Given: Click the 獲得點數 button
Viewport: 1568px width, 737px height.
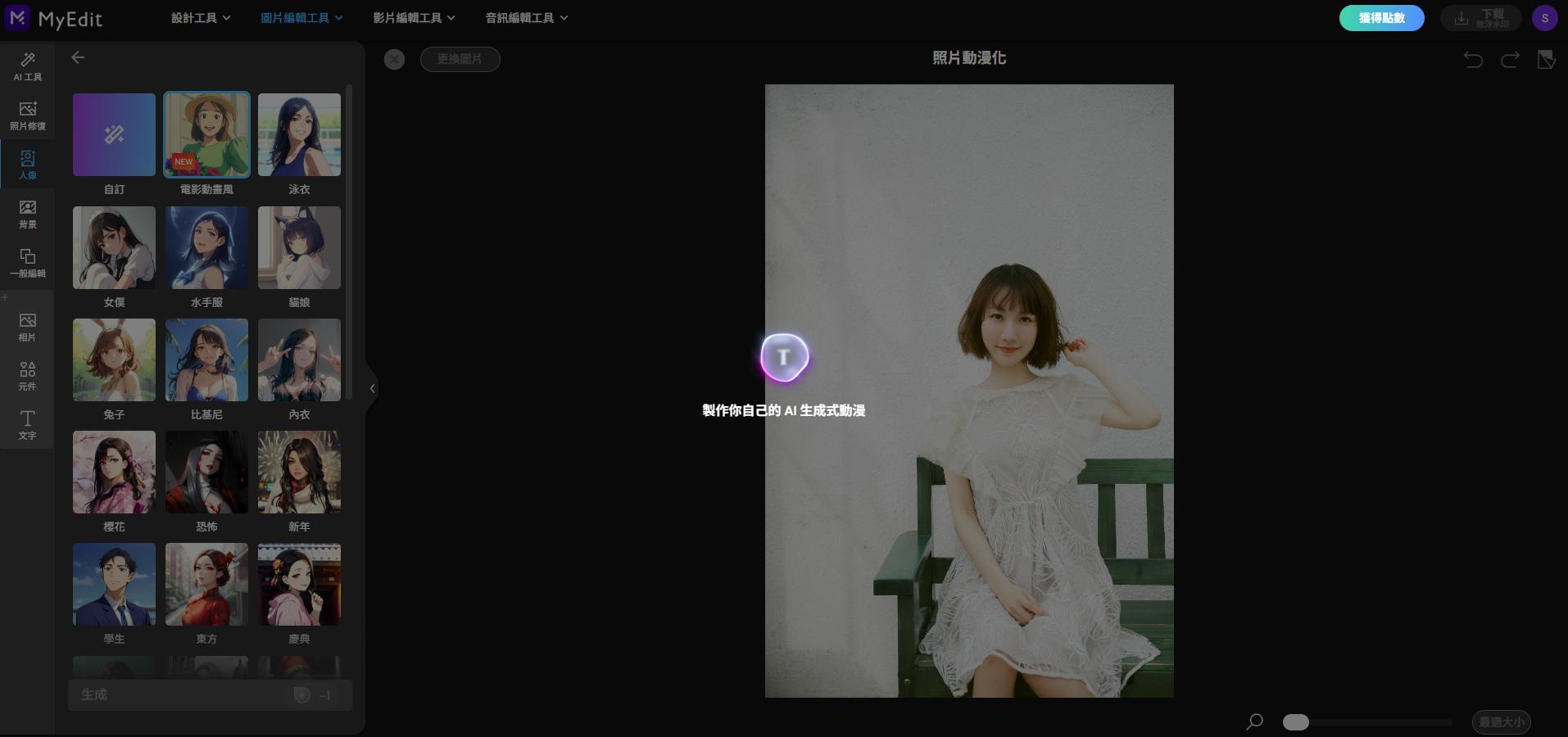Looking at the screenshot, I should coord(1381,18).
